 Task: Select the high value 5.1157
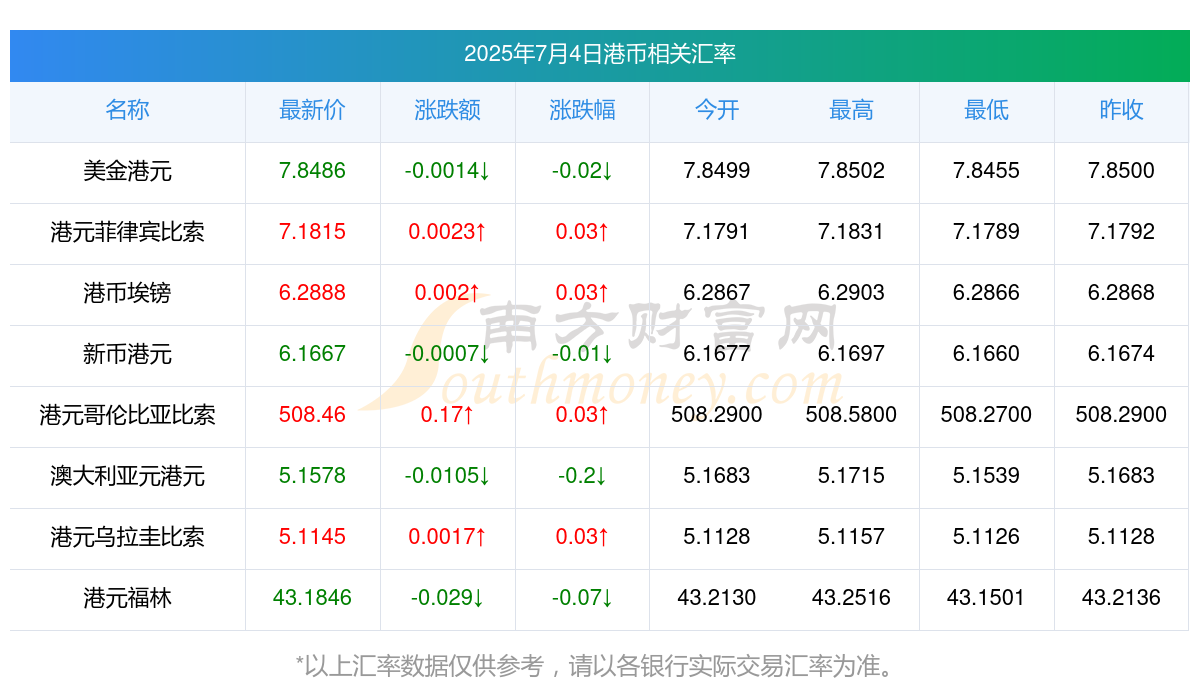[851, 537]
